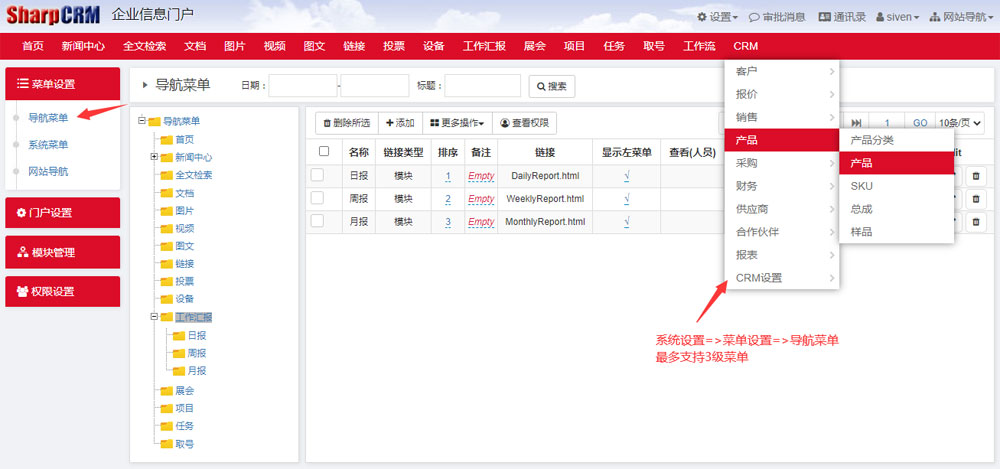Select SKU from the 产品 submenu
This screenshot has width=1000, height=469.
(x=862, y=186)
